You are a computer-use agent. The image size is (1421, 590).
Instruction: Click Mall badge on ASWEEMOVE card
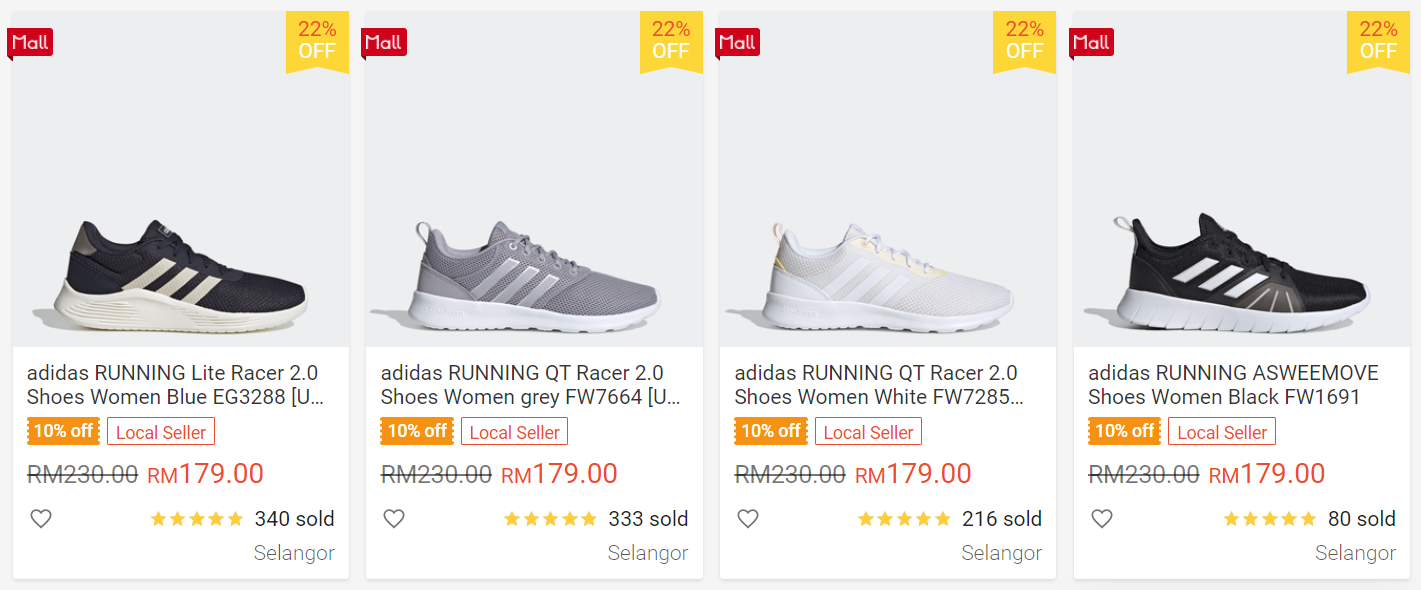coord(1092,42)
